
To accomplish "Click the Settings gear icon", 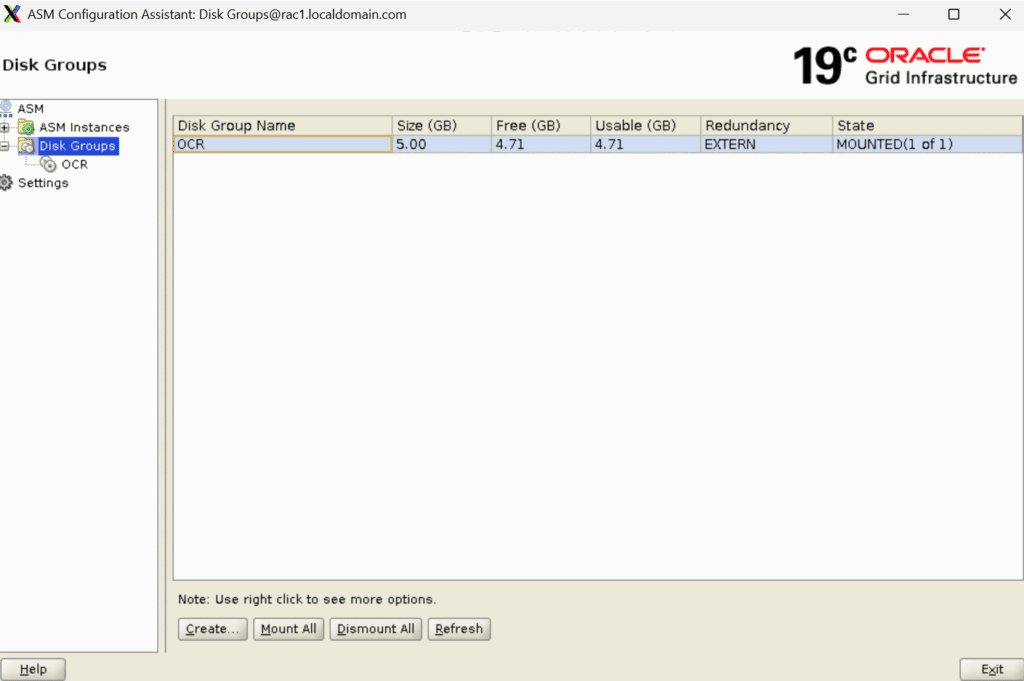I will click(7, 183).
